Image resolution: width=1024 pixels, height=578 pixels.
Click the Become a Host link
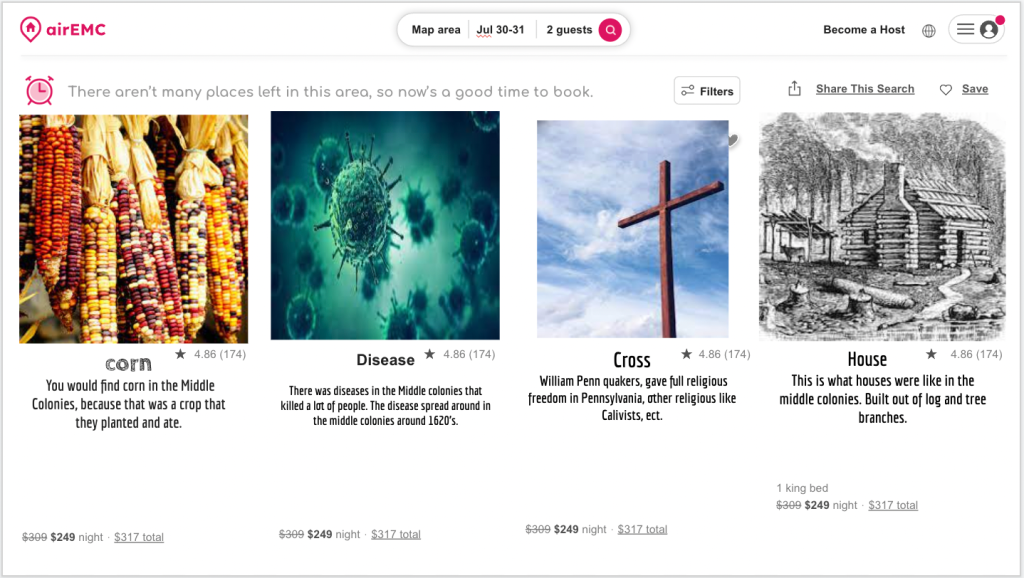864,30
